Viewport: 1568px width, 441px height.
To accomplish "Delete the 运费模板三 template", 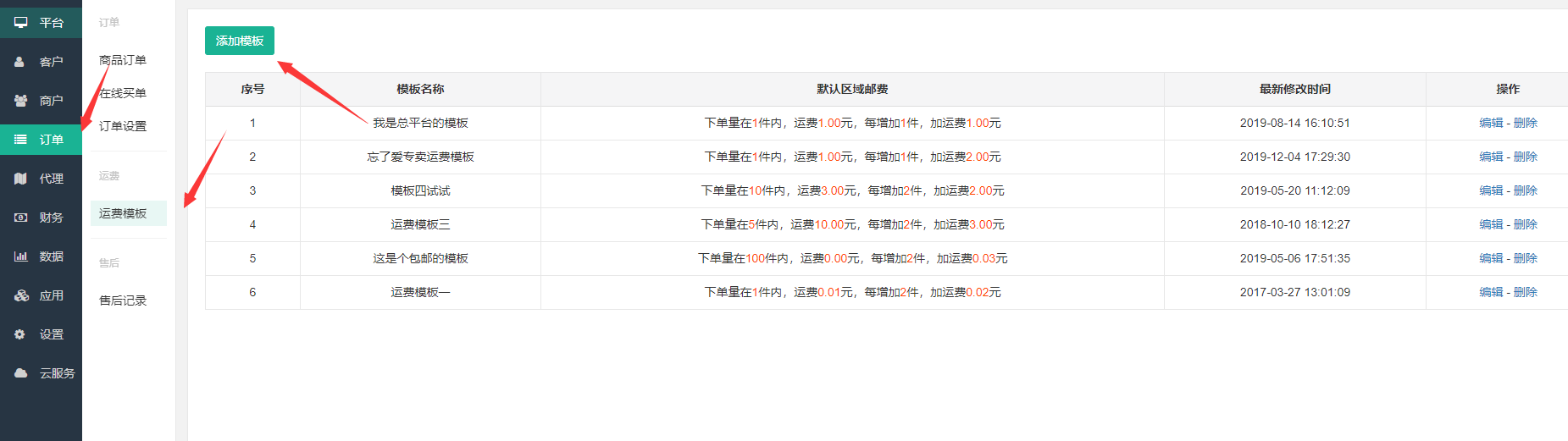I will 1526,224.
